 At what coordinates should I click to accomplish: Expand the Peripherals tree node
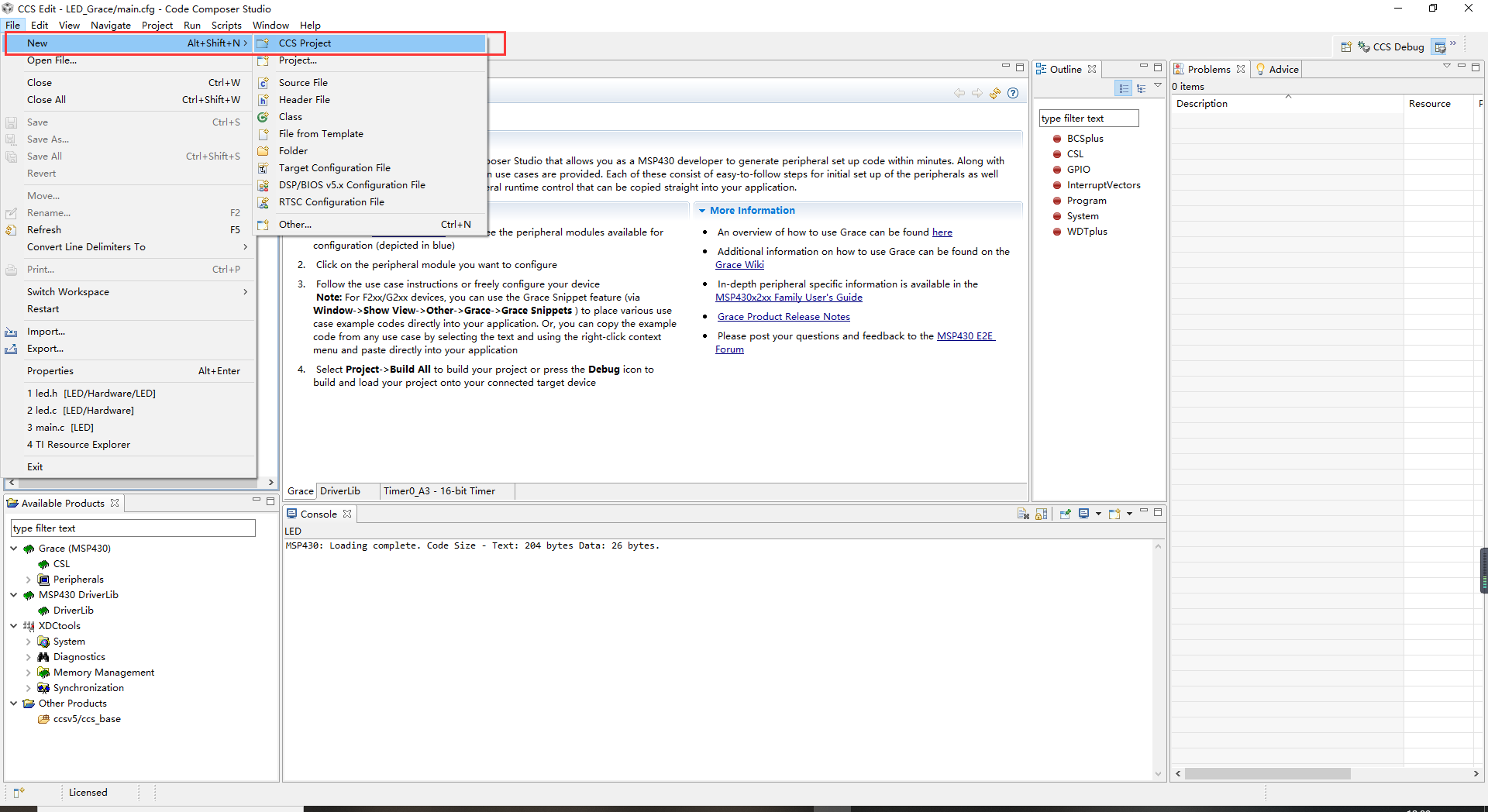(29, 580)
